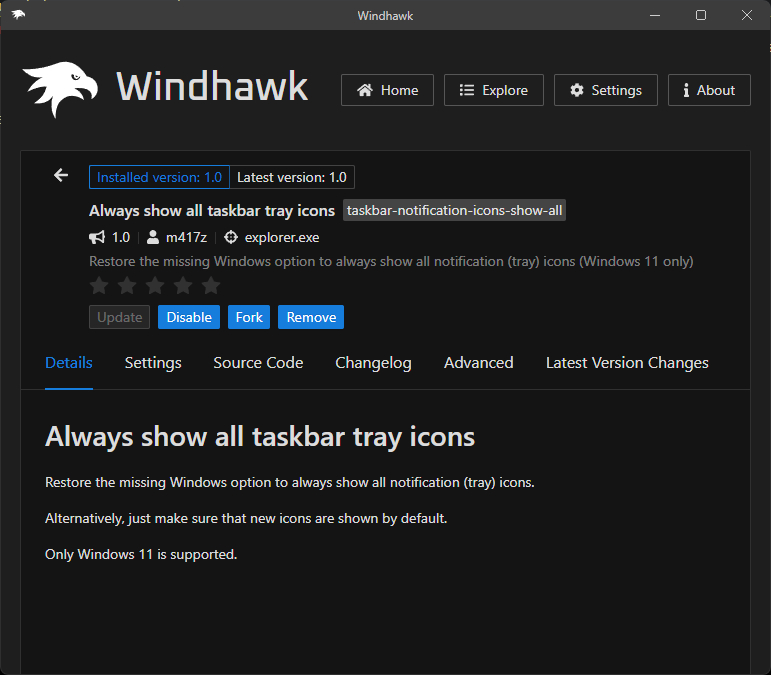771x675 pixels.
Task: Switch to the Details tab
Action: click(x=69, y=363)
